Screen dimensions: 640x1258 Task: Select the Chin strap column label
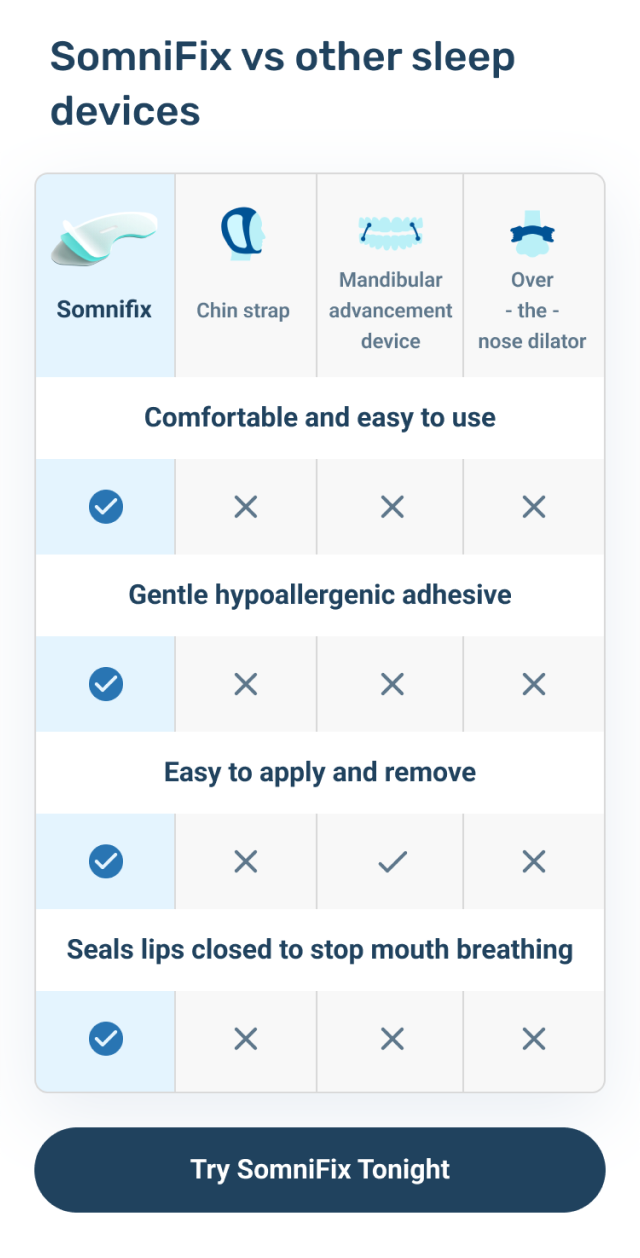point(243,310)
